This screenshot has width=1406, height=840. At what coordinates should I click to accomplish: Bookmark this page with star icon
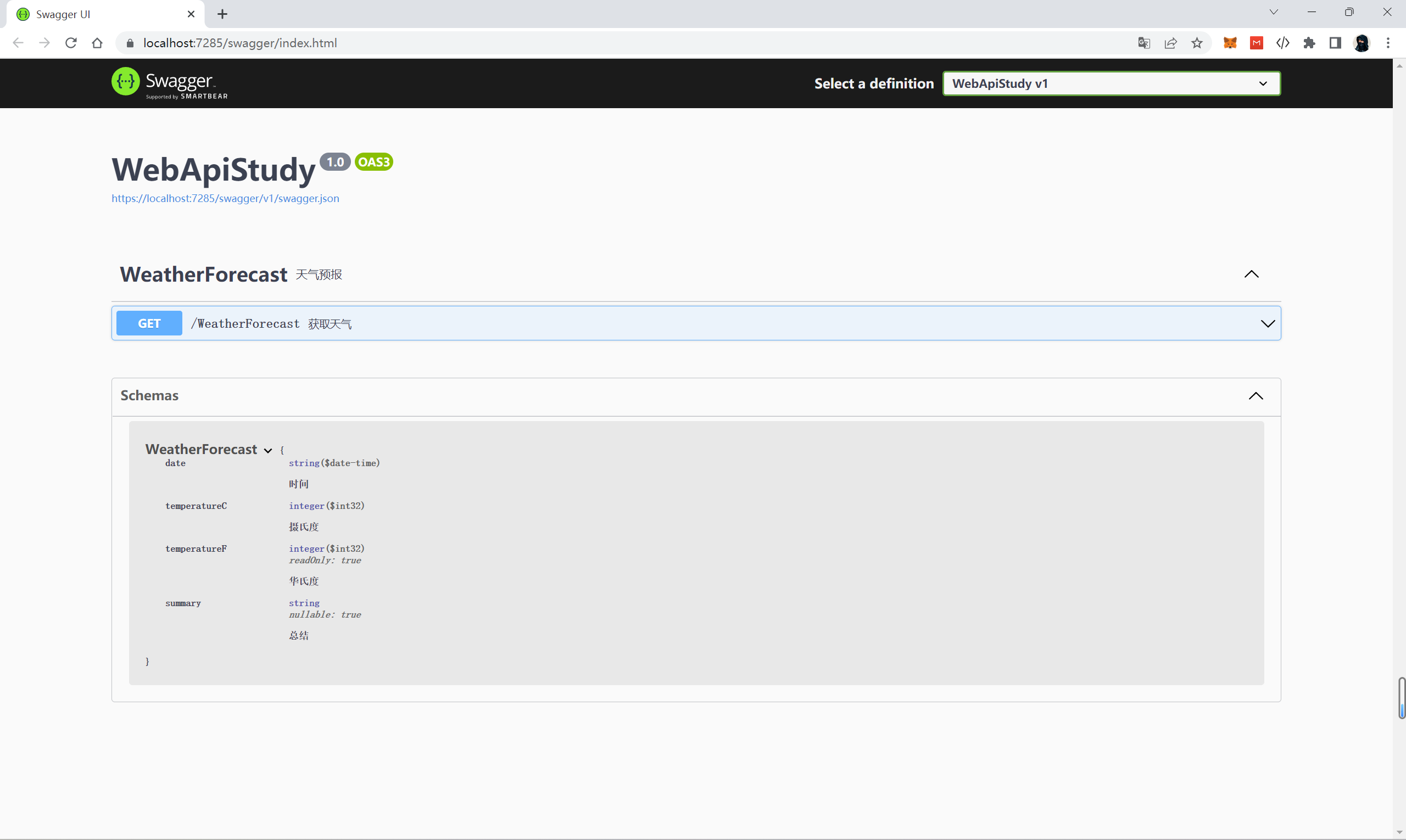(x=1197, y=43)
